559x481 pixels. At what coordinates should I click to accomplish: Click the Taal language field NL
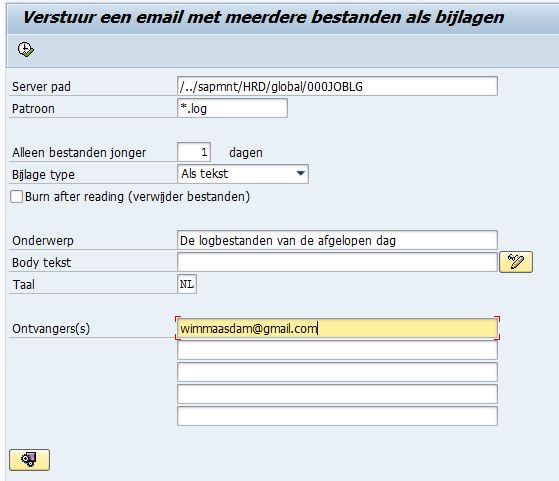187,284
